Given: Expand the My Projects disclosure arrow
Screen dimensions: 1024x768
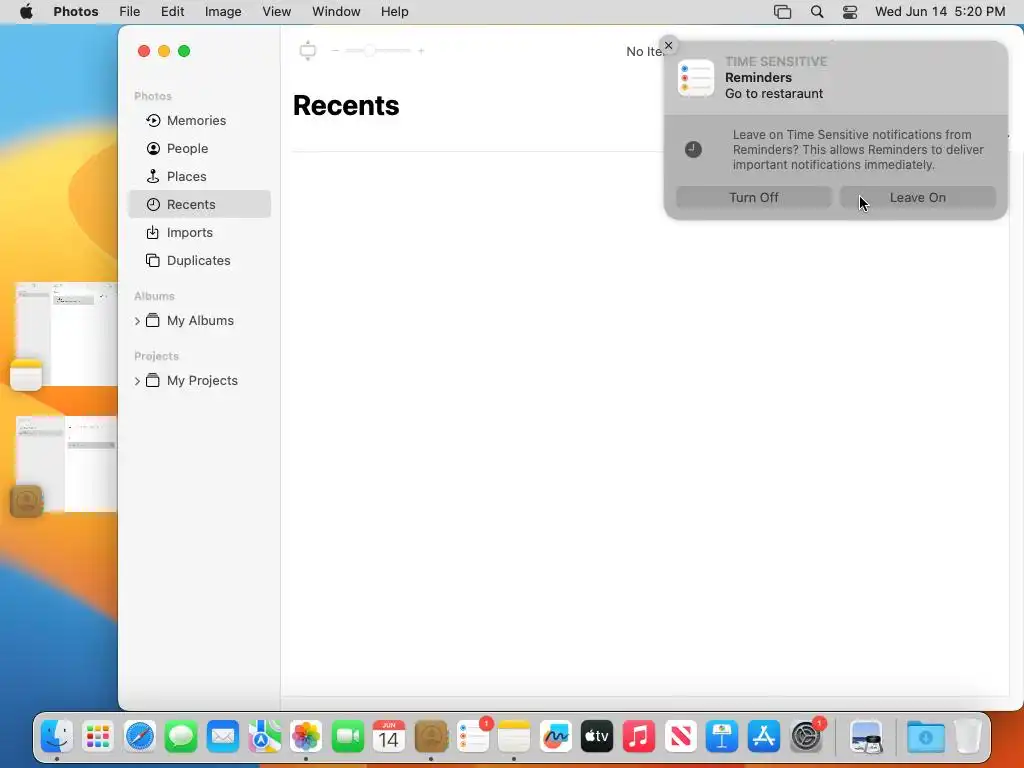Looking at the screenshot, I should pyautogui.click(x=137, y=381).
